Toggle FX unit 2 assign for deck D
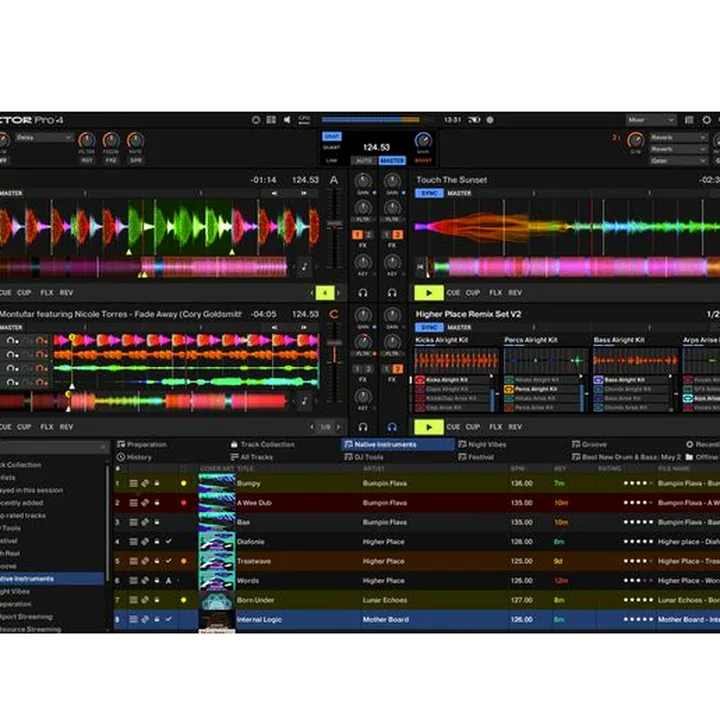Screen dimensions: 720x720 pos(398,369)
